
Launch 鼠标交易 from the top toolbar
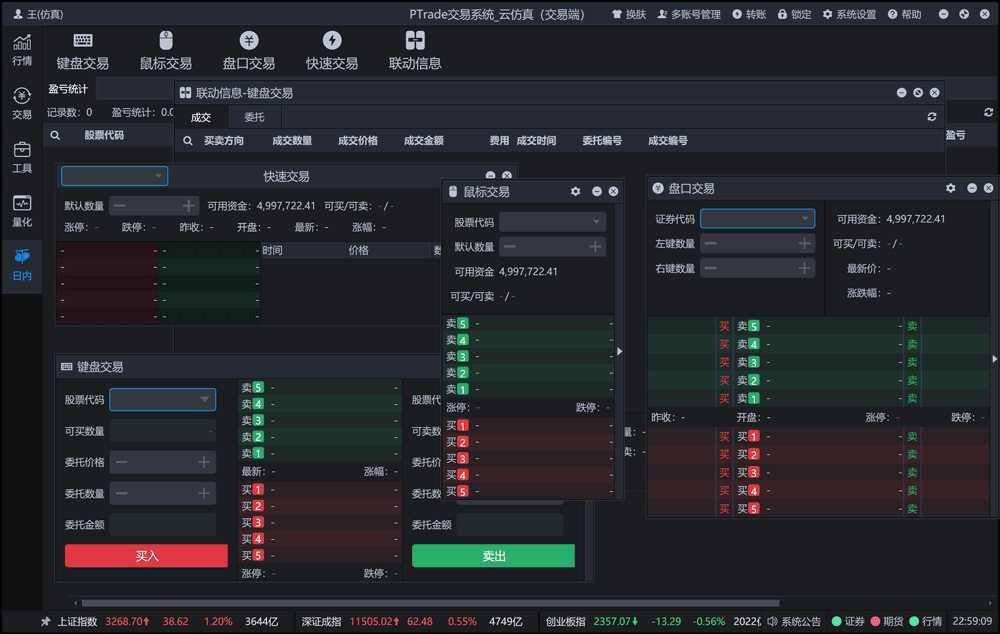pyautogui.click(x=166, y=50)
